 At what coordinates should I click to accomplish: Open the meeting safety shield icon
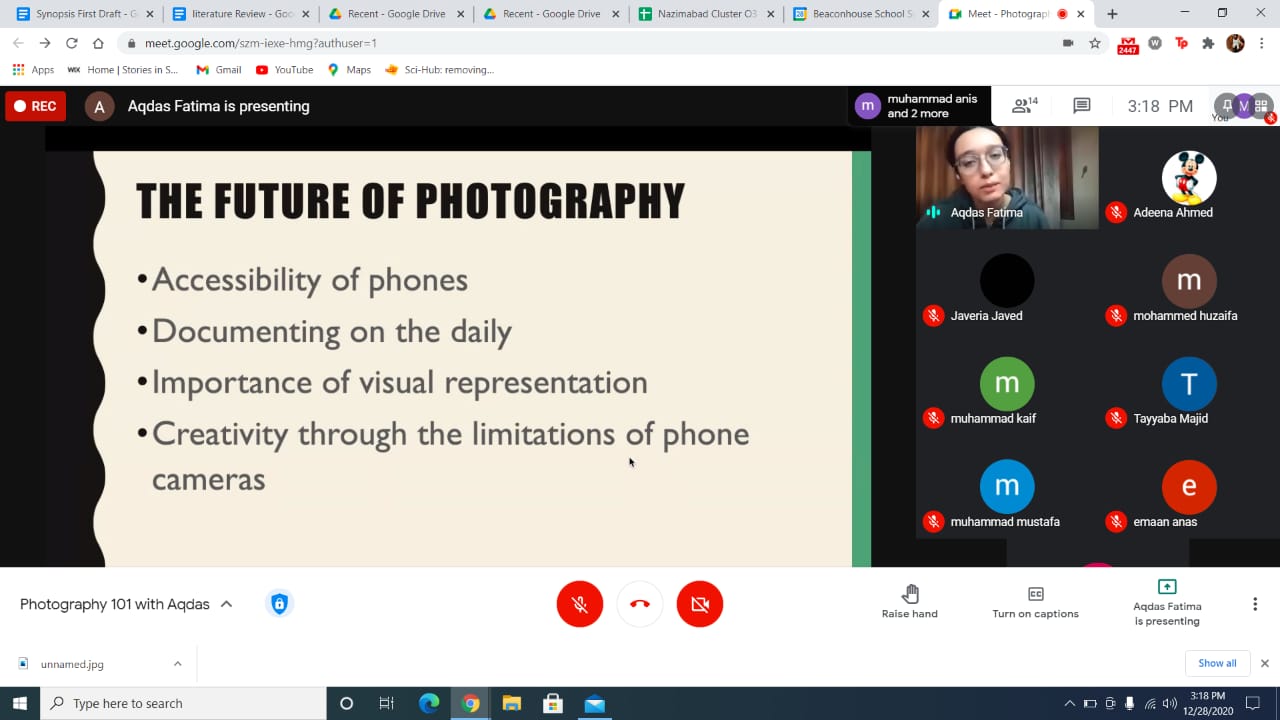[x=279, y=604]
